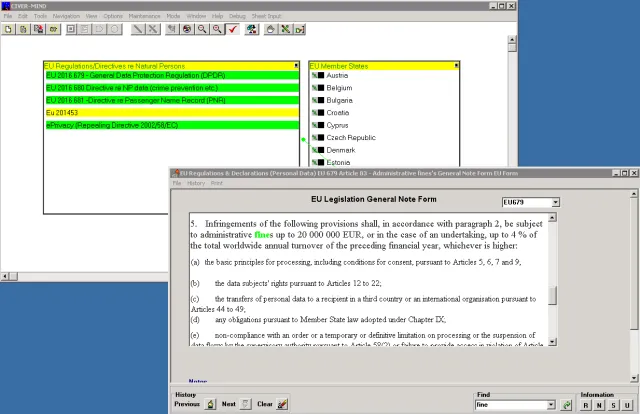Click the U information button
640x414 pixels.
point(627,405)
